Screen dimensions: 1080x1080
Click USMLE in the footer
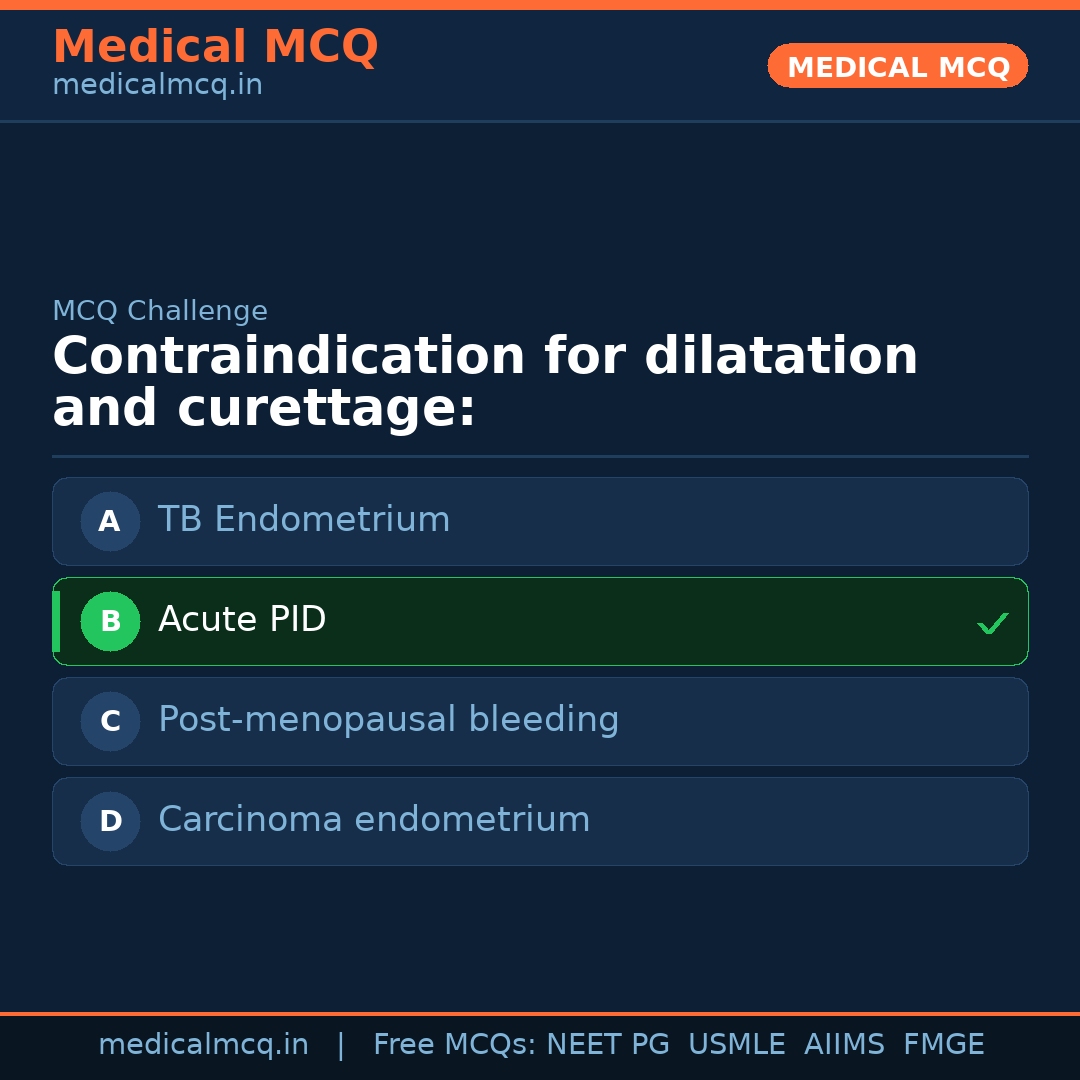[x=736, y=1045]
